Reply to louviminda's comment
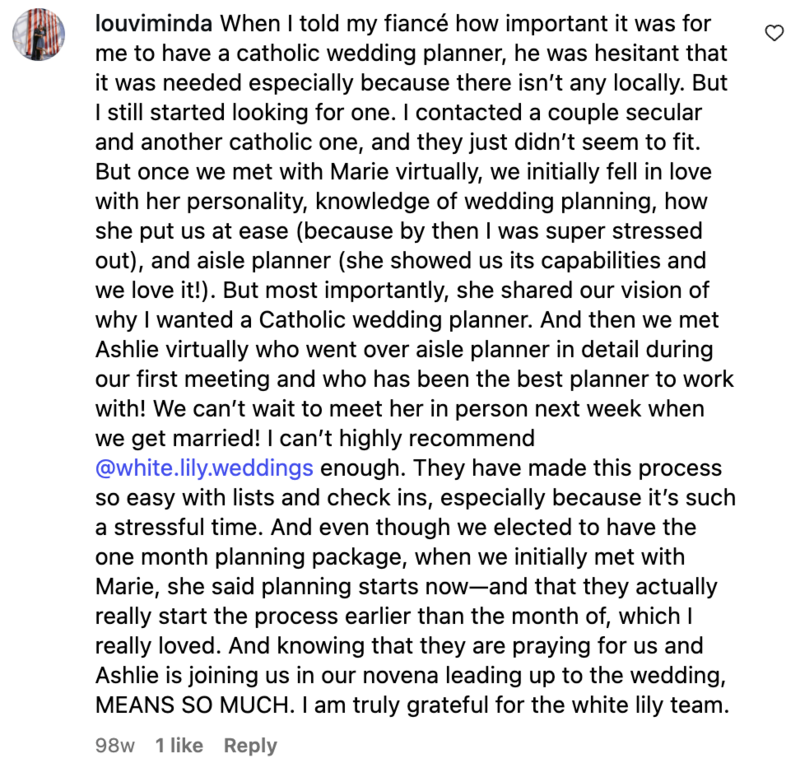800x777 pixels. (250, 745)
